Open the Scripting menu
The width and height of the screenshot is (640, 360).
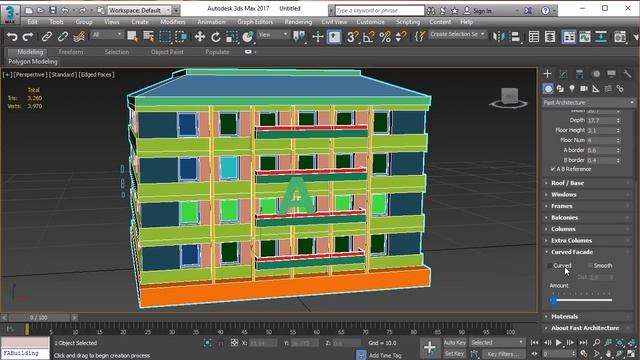(408, 22)
